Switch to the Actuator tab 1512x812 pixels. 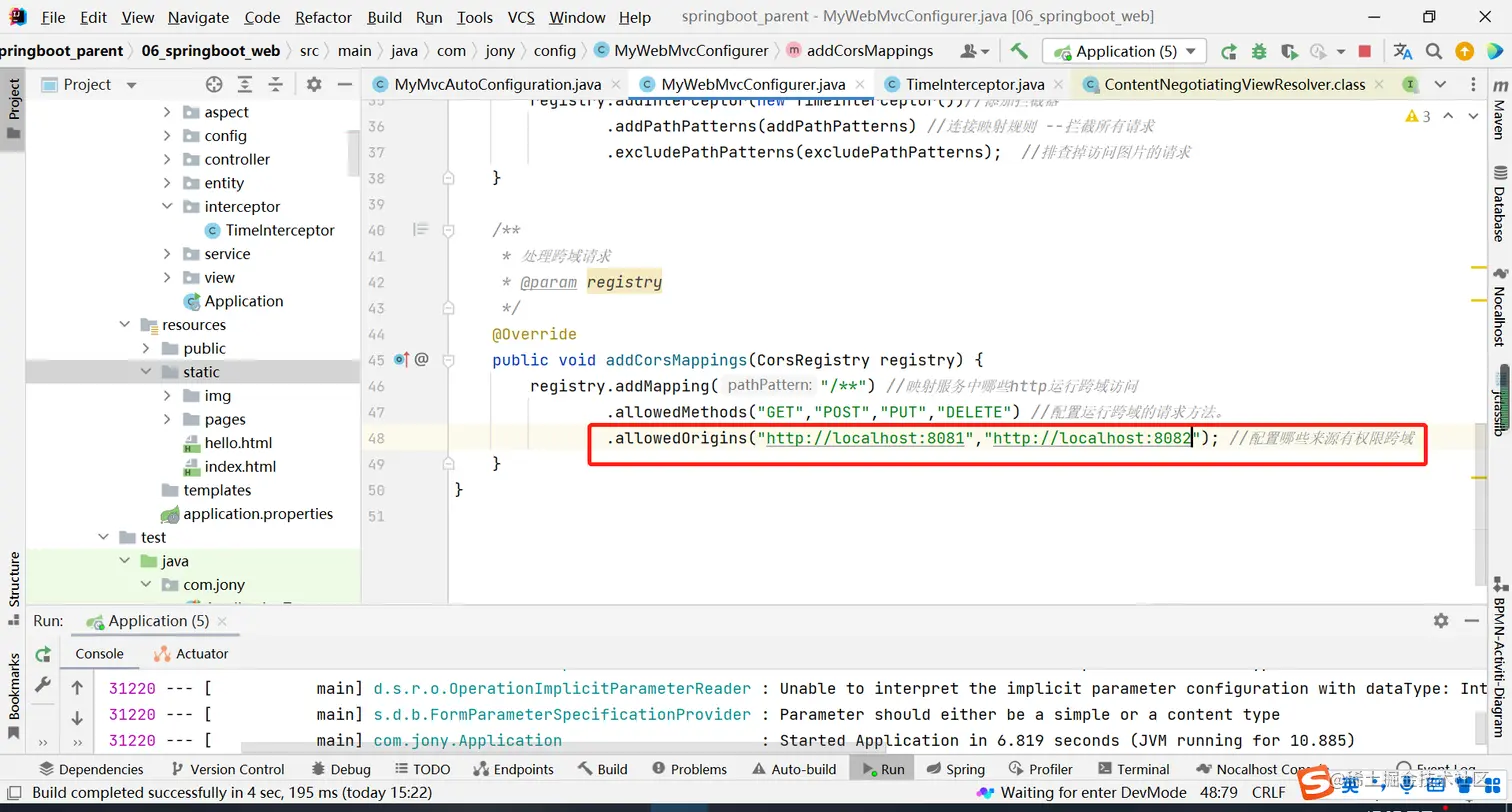191,654
